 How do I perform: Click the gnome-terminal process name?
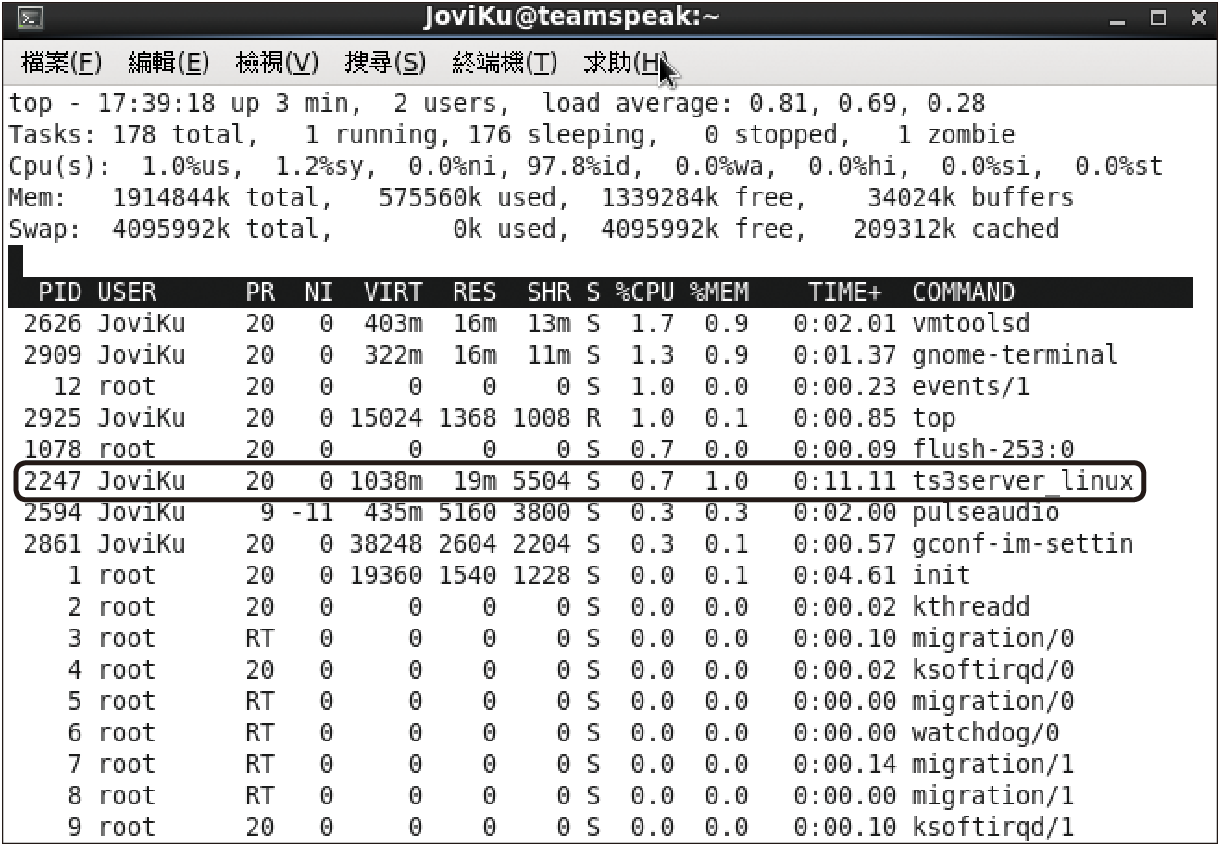(x=1015, y=356)
